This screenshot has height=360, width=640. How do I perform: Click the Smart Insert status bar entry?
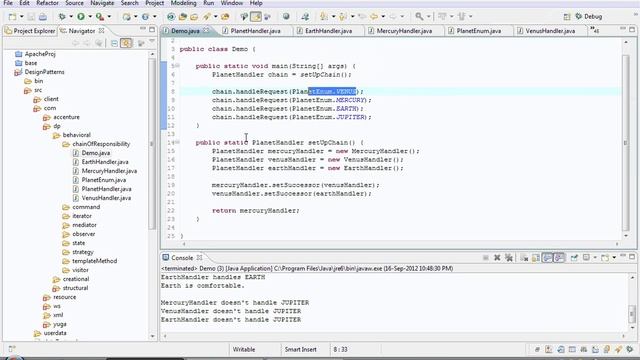pos(300,349)
